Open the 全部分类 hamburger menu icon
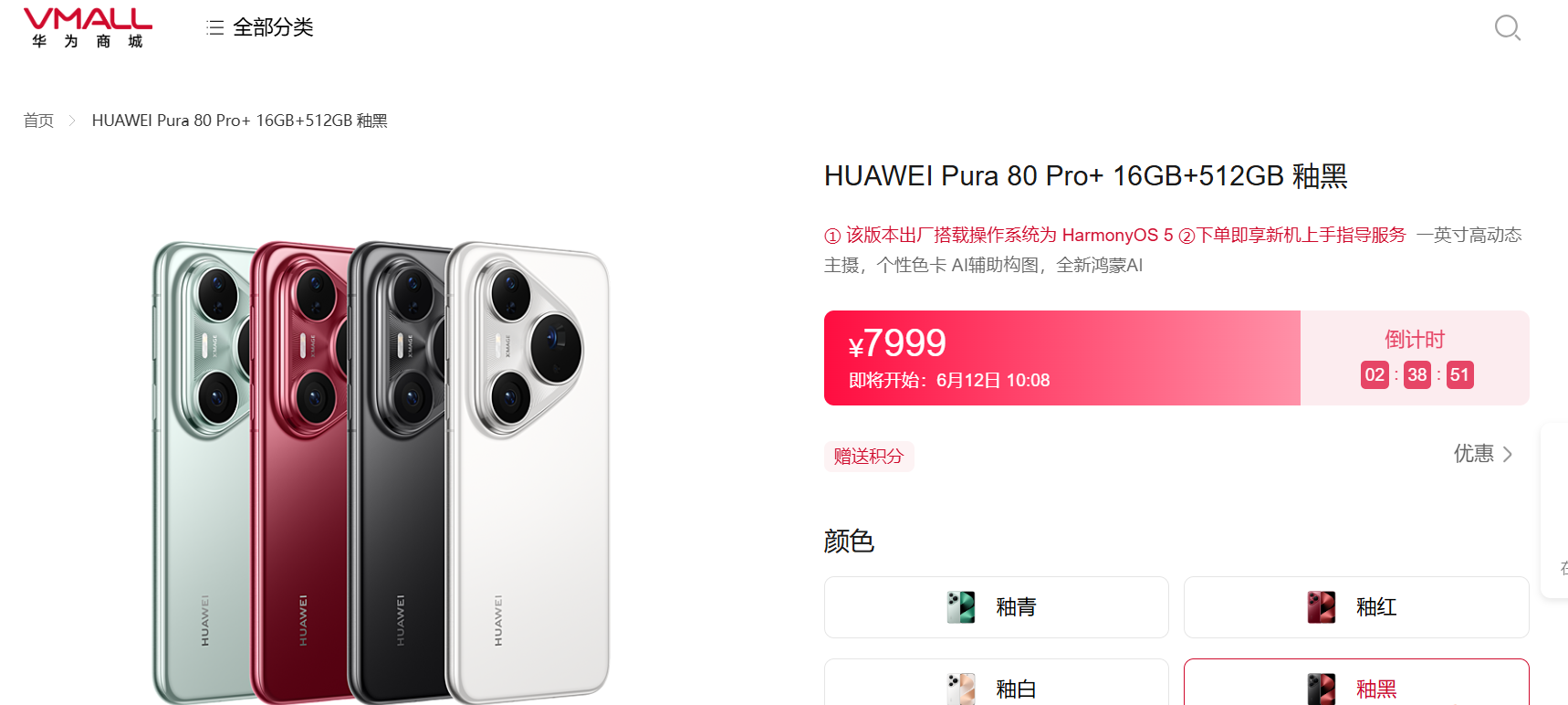Viewport: 1568px width, 705px height. [x=215, y=27]
